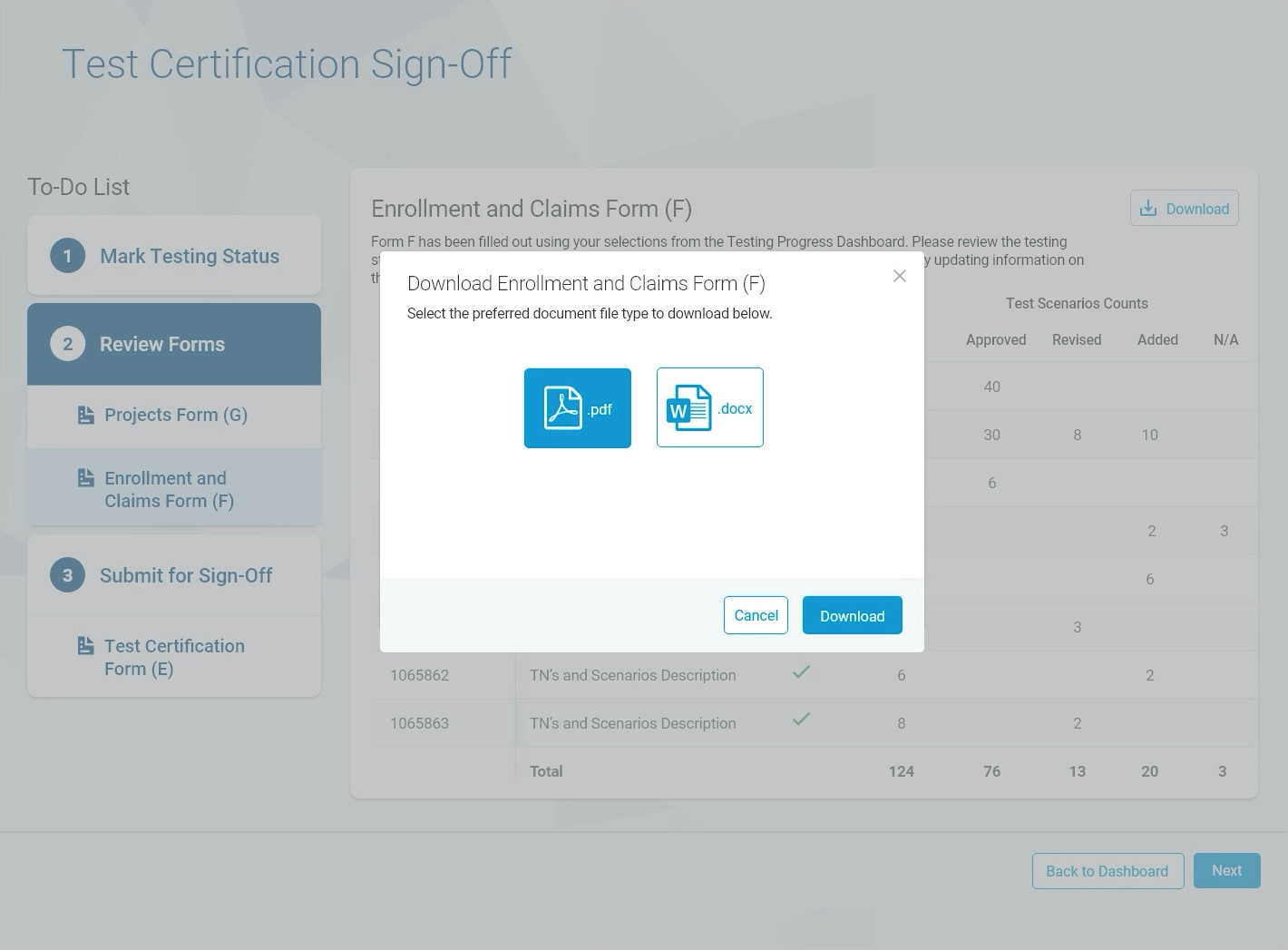Viewport: 1288px width, 950px height.
Task: Select the .pdf file type option
Action: (577, 408)
